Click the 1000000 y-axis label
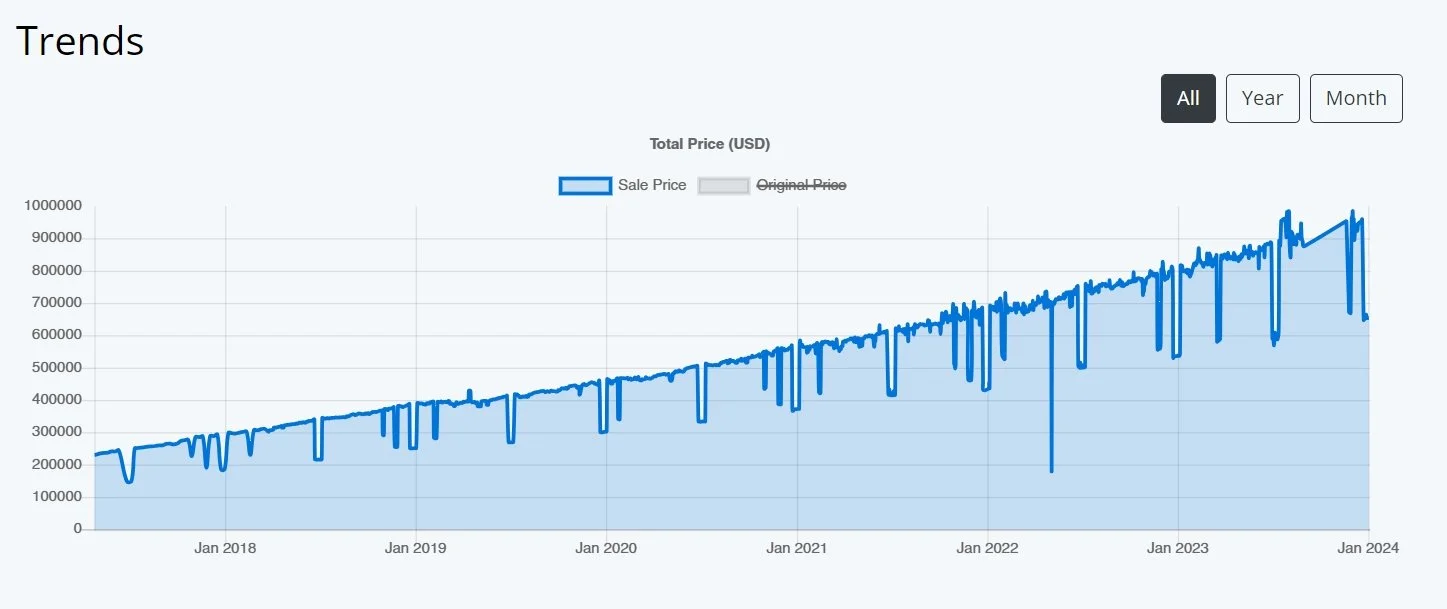Screen dimensions: 1447x609 tap(53, 206)
